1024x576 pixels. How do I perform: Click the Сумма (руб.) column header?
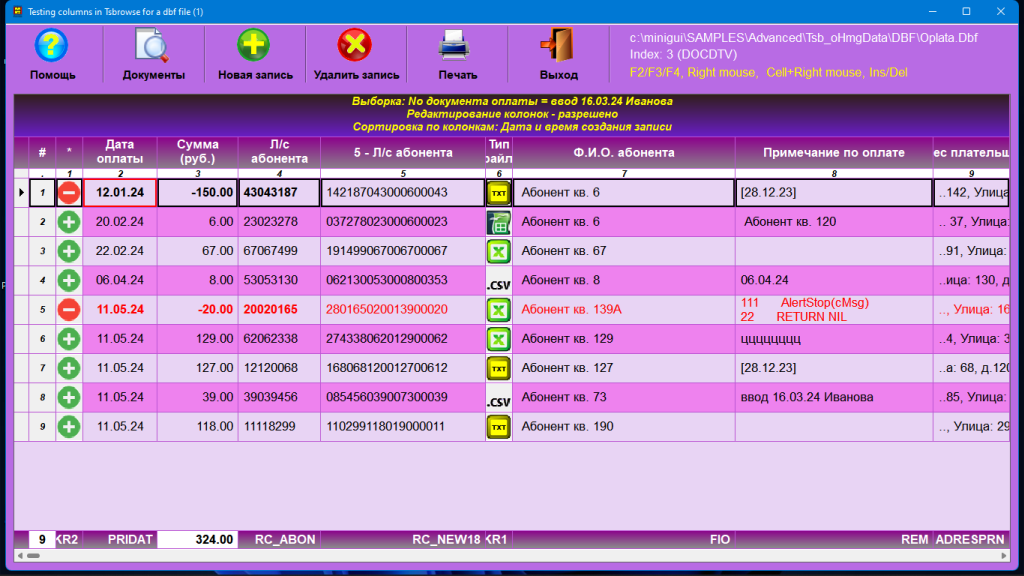point(198,152)
